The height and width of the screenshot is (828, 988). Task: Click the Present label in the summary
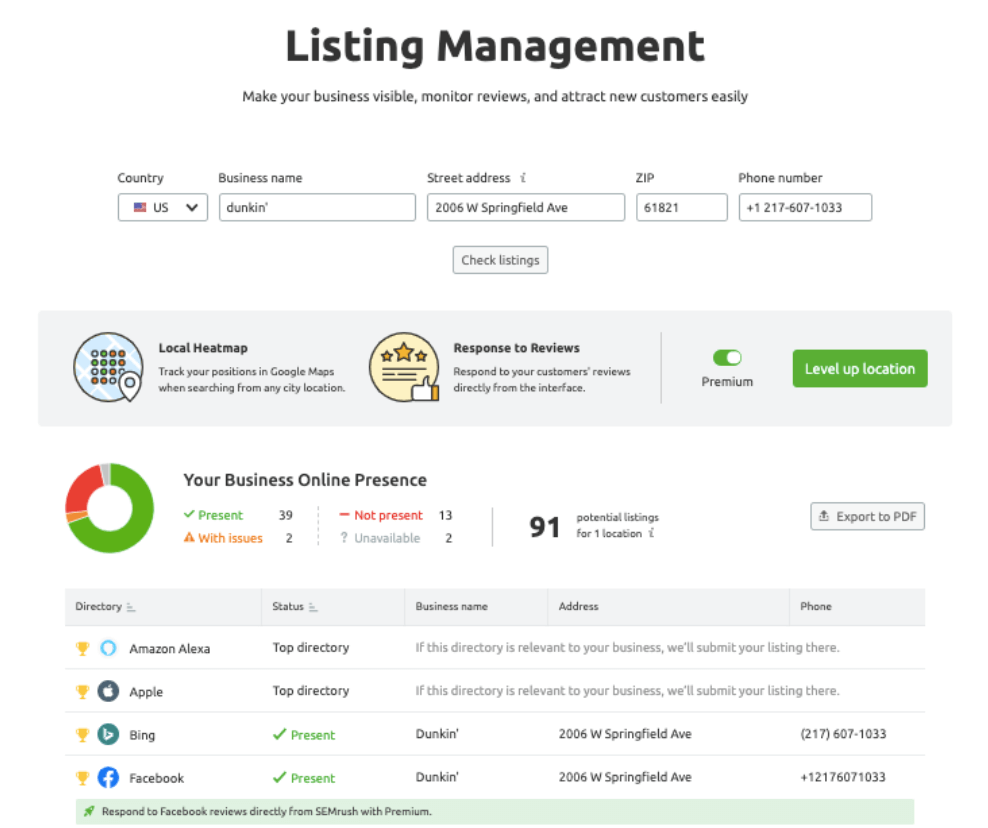pyautogui.click(x=220, y=515)
